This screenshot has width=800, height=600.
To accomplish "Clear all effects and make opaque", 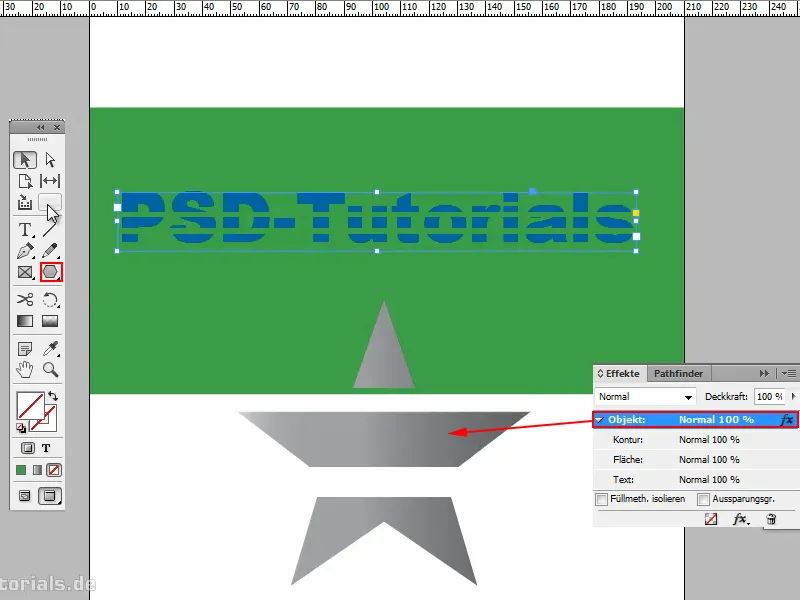I will (711, 519).
